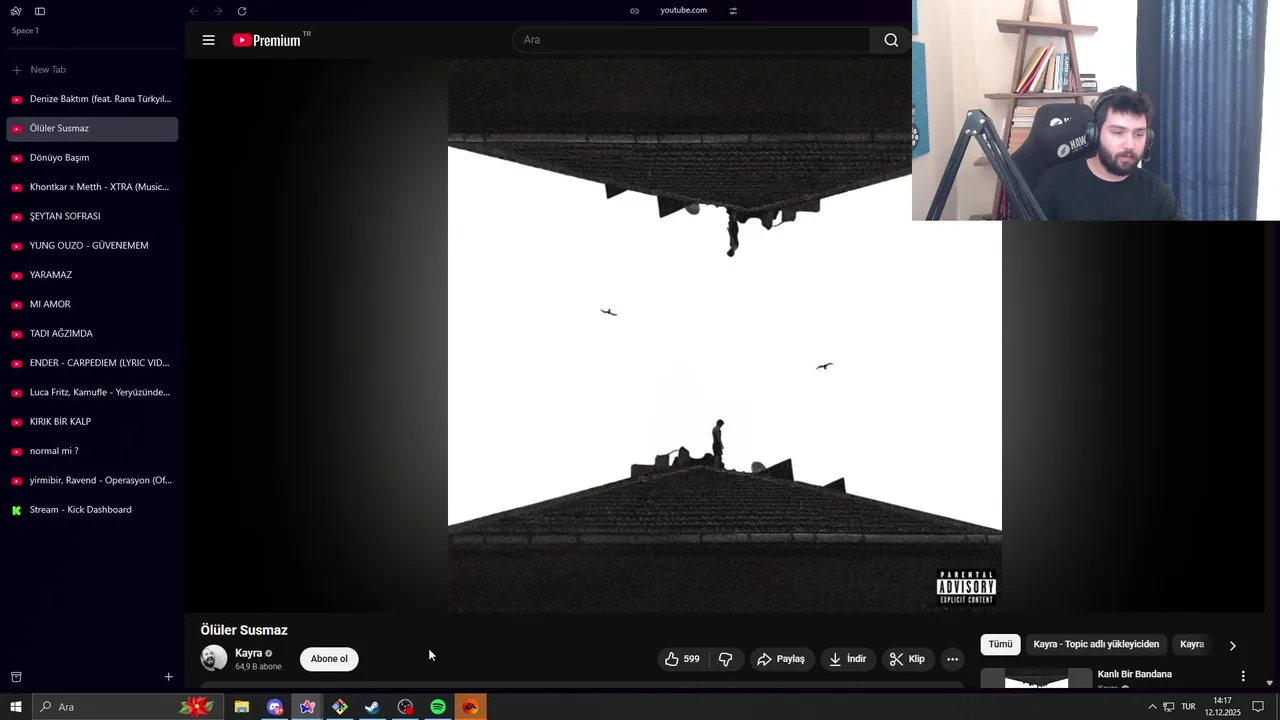
Task: Open more actions three-dot menu
Action: point(952,659)
